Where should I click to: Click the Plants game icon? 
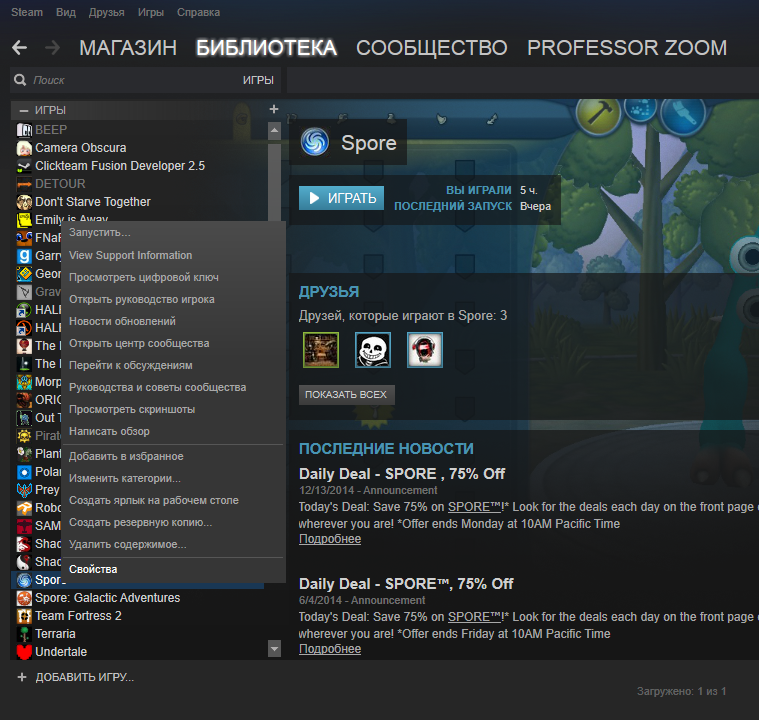point(24,454)
